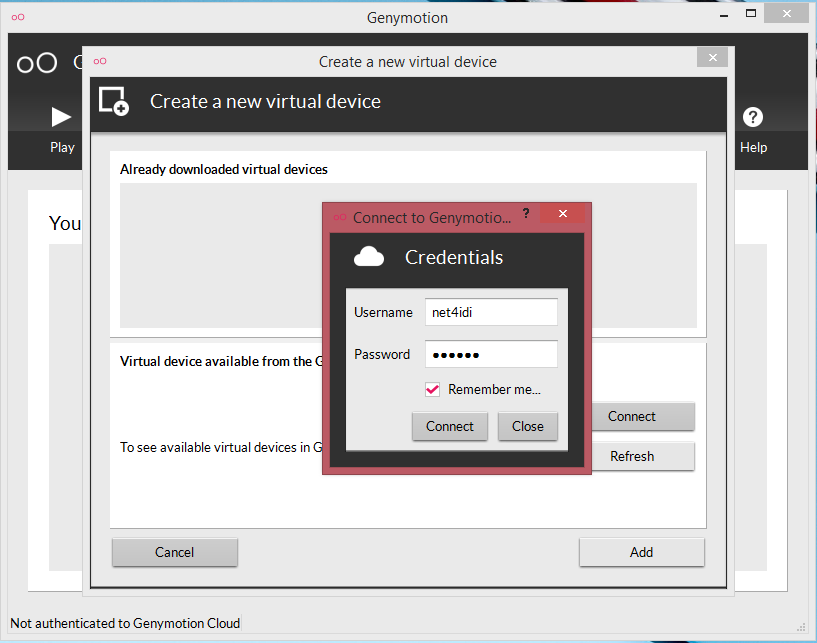Focus the Username input field
Image resolution: width=817 pixels, height=643 pixels.
491,312
